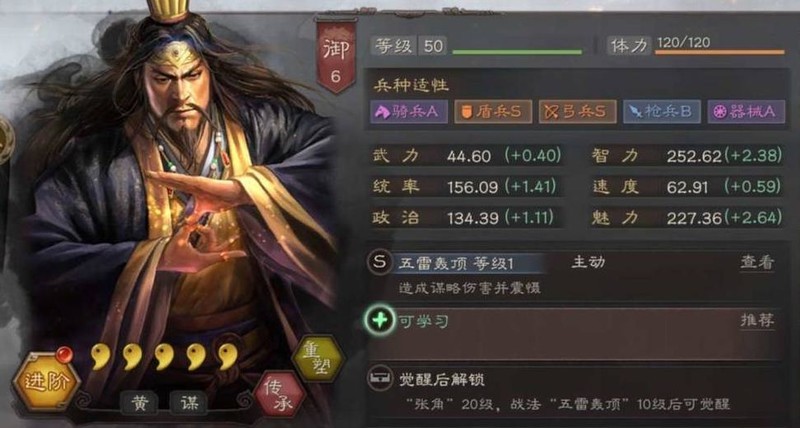Image resolution: width=800 pixels, height=428 pixels.
Task: Select the 骑兵A troop aptitude tag
Action: coord(409,111)
